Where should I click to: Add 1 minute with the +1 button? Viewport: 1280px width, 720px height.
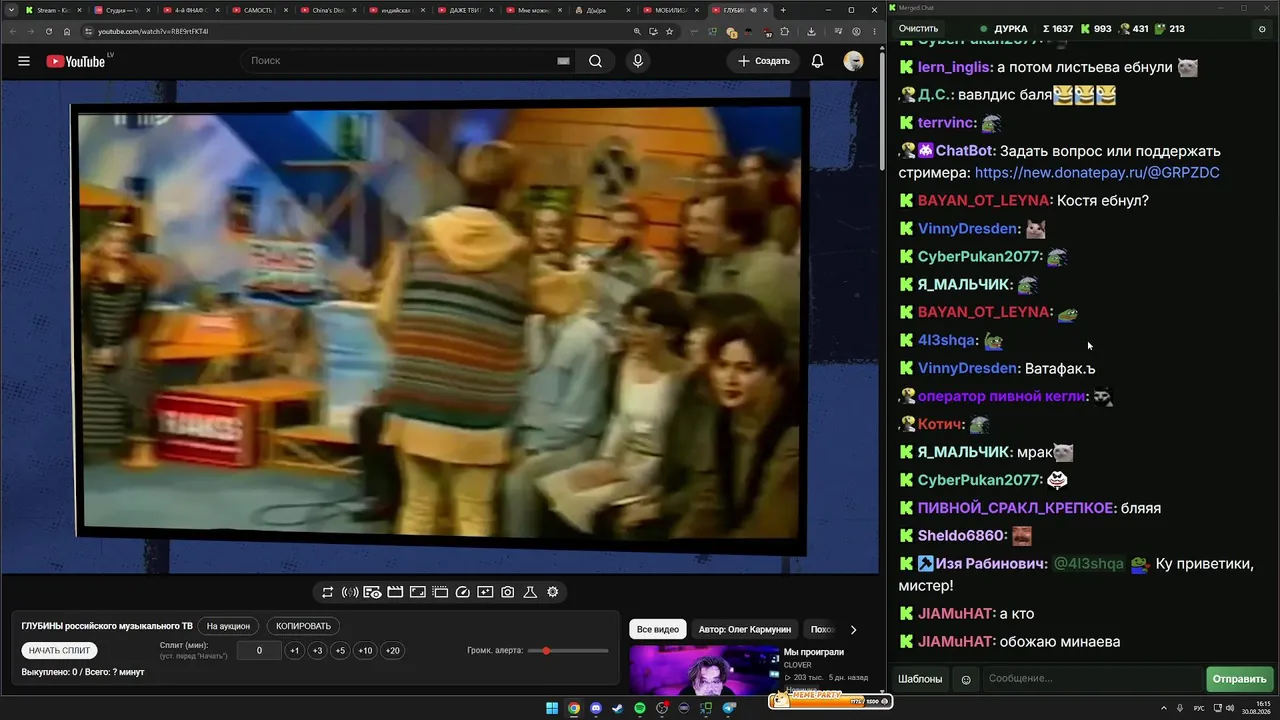tap(294, 651)
